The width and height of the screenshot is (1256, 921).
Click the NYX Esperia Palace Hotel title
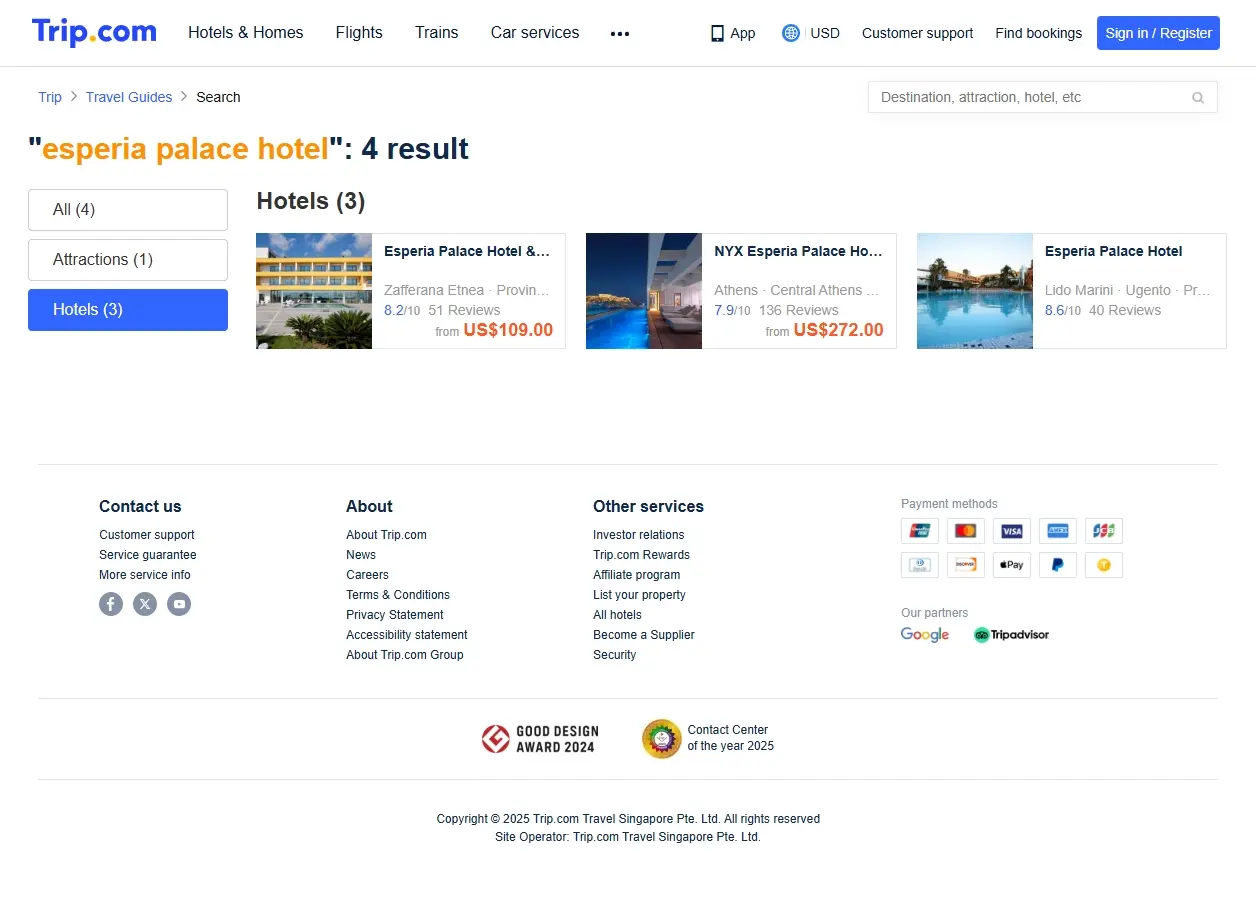799,251
